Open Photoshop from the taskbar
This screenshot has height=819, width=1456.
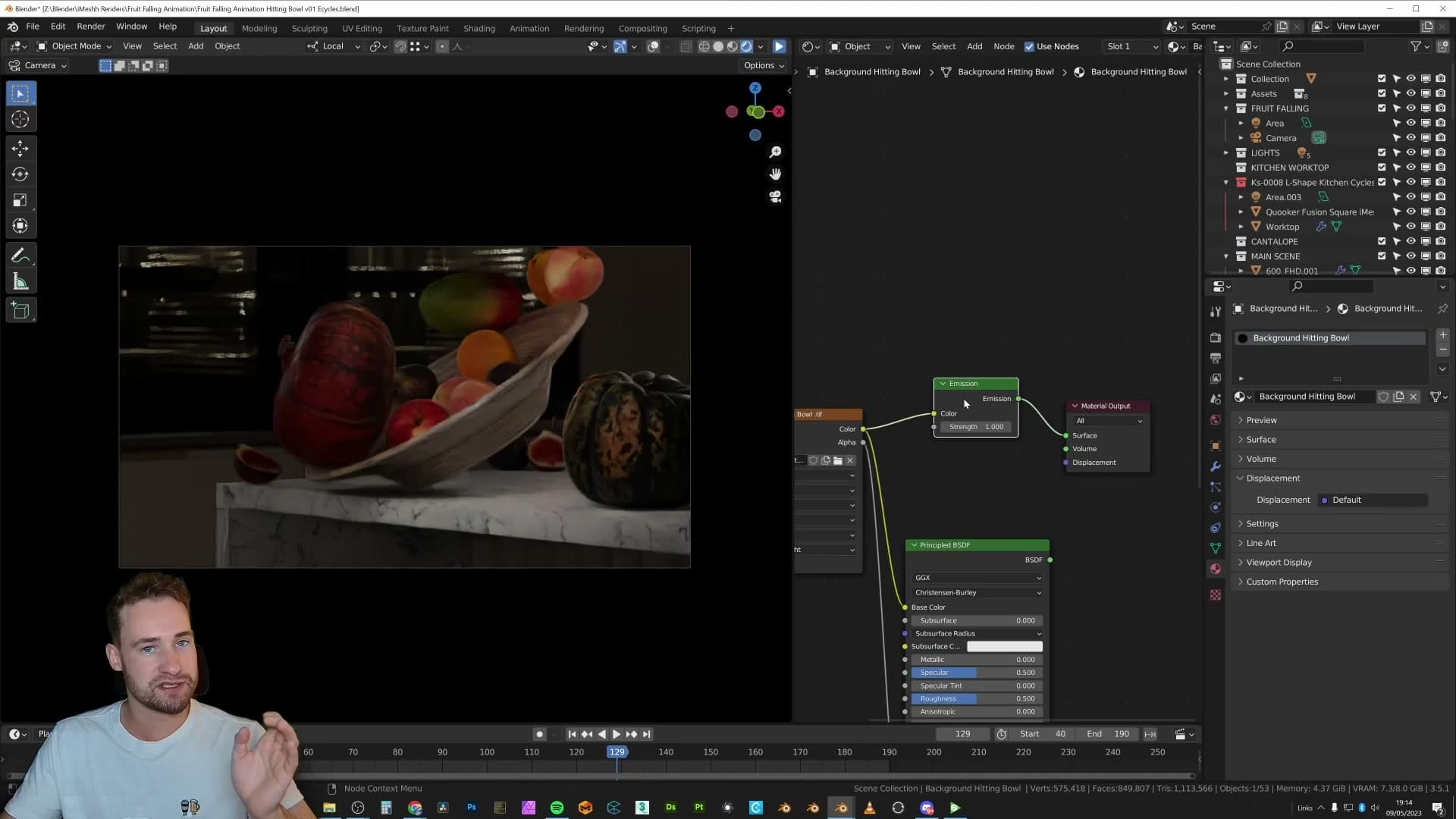coord(472,808)
